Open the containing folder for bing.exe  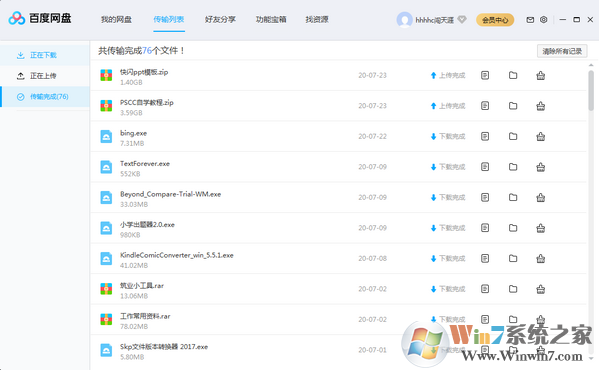(x=513, y=136)
